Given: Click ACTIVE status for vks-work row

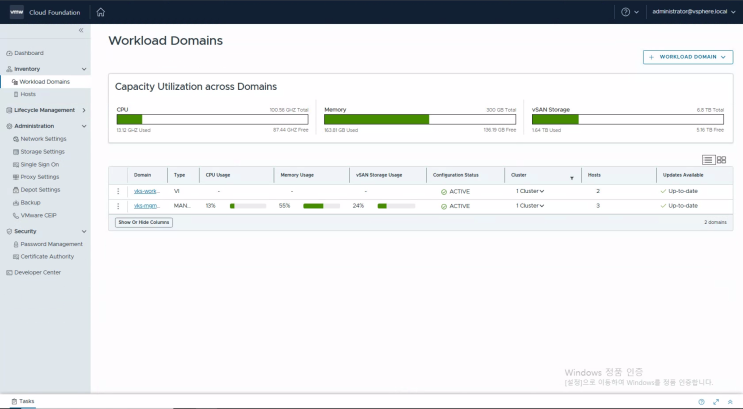Looking at the screenshot, I should 455,192.
